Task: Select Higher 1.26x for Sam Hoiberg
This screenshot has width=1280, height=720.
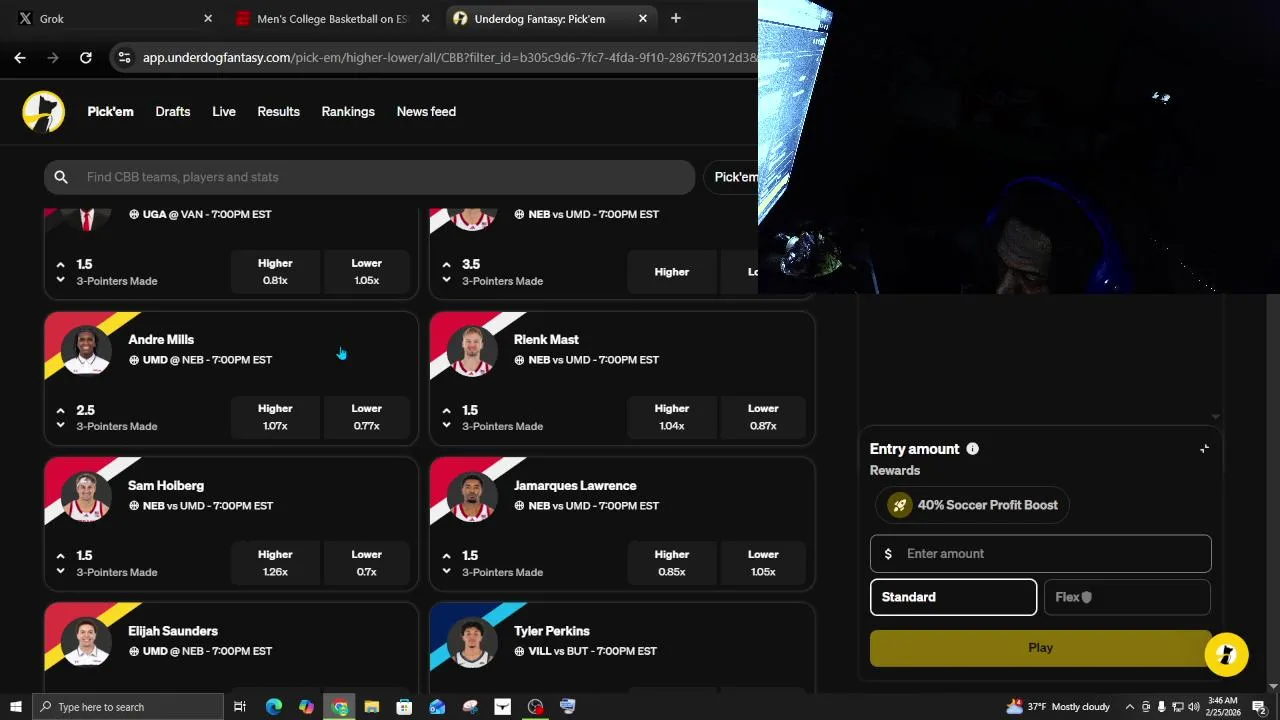Action: 275,563
